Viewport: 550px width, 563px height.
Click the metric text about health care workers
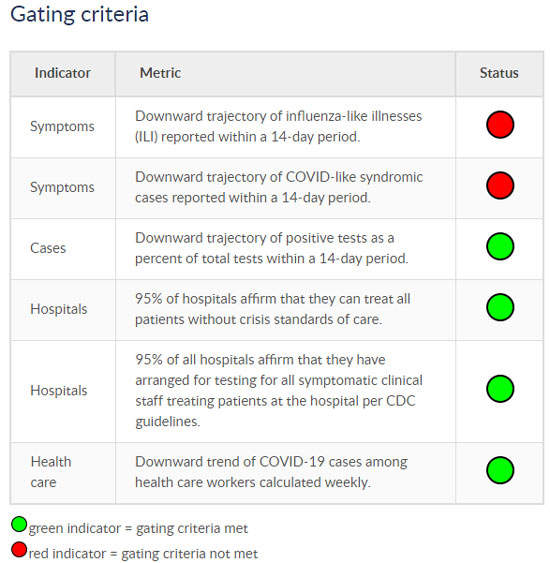coord(271,472)
